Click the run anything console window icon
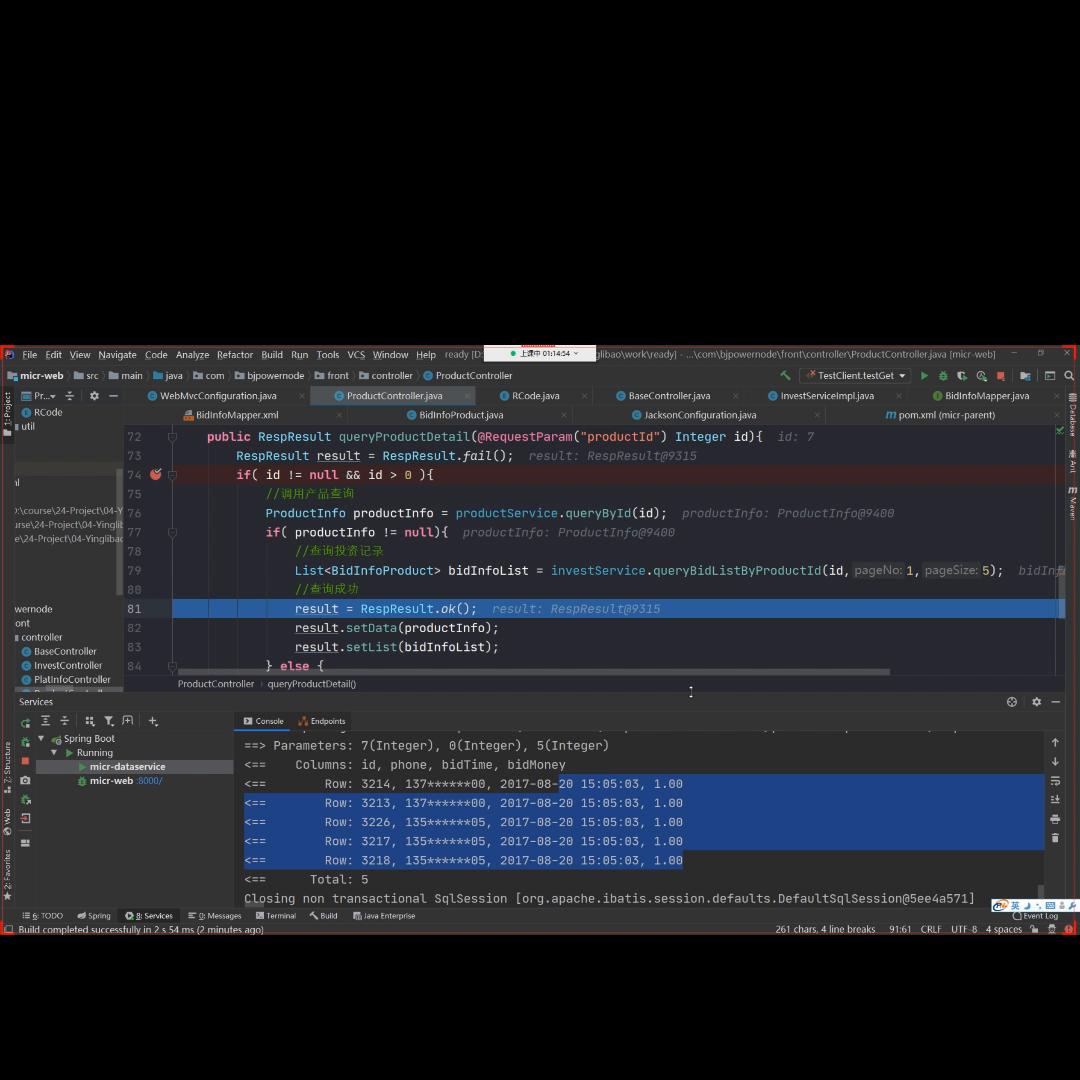 pyautogui.click(x=1050, y=375)
